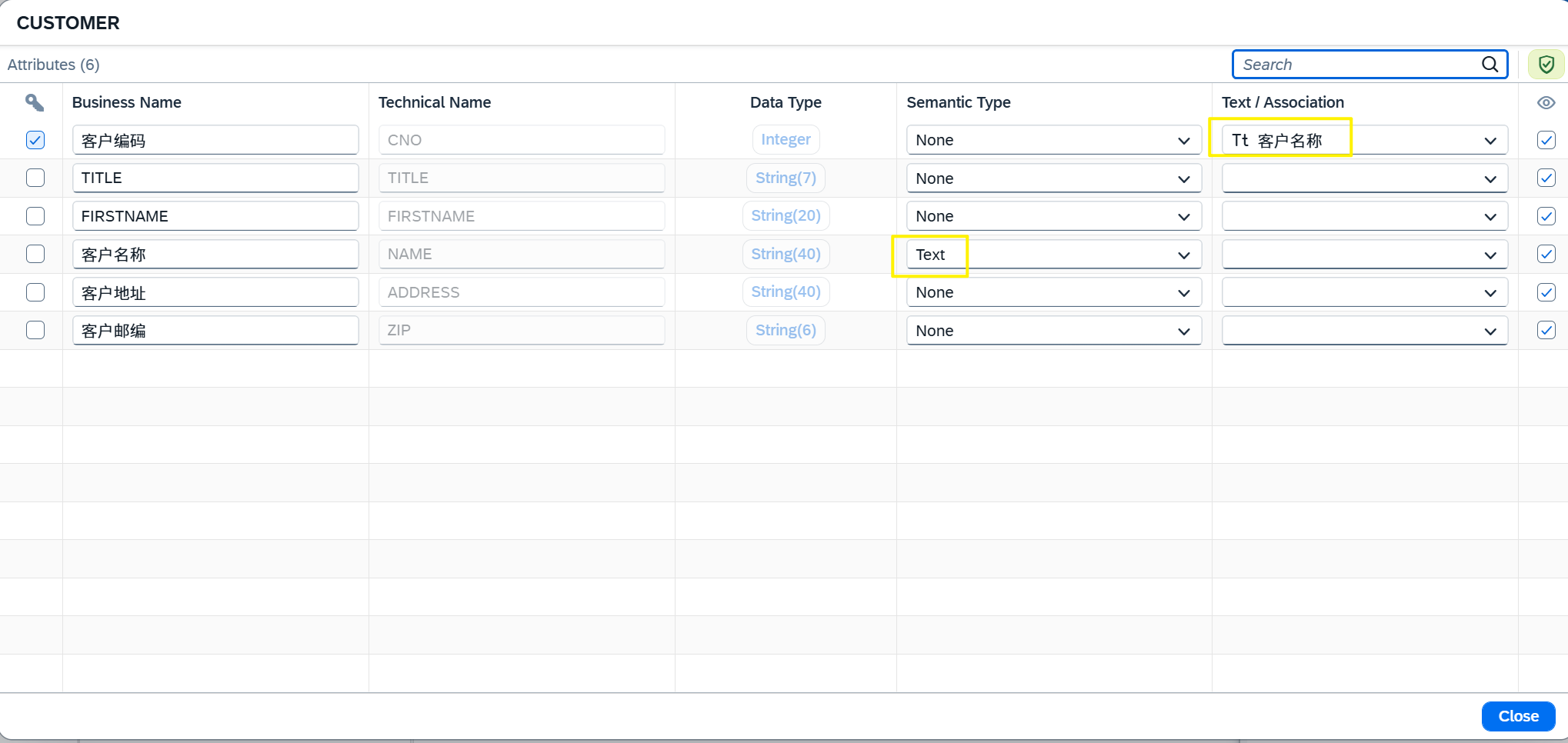Viewport: 1568px width, 743px height.
Task: Click String(40) data type for NAME
Action: (x=786, y=254)
